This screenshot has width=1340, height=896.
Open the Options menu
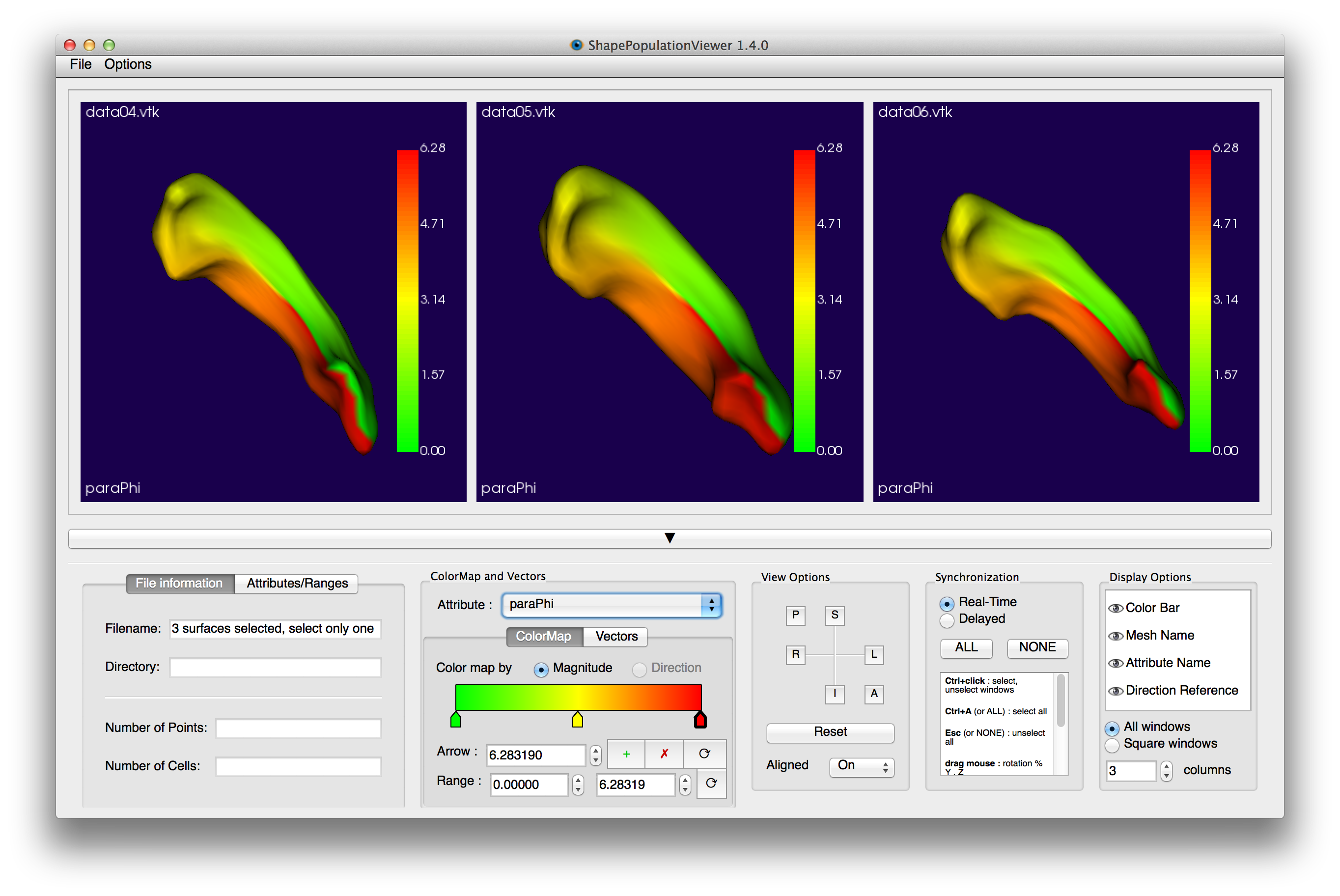point(127,64)
